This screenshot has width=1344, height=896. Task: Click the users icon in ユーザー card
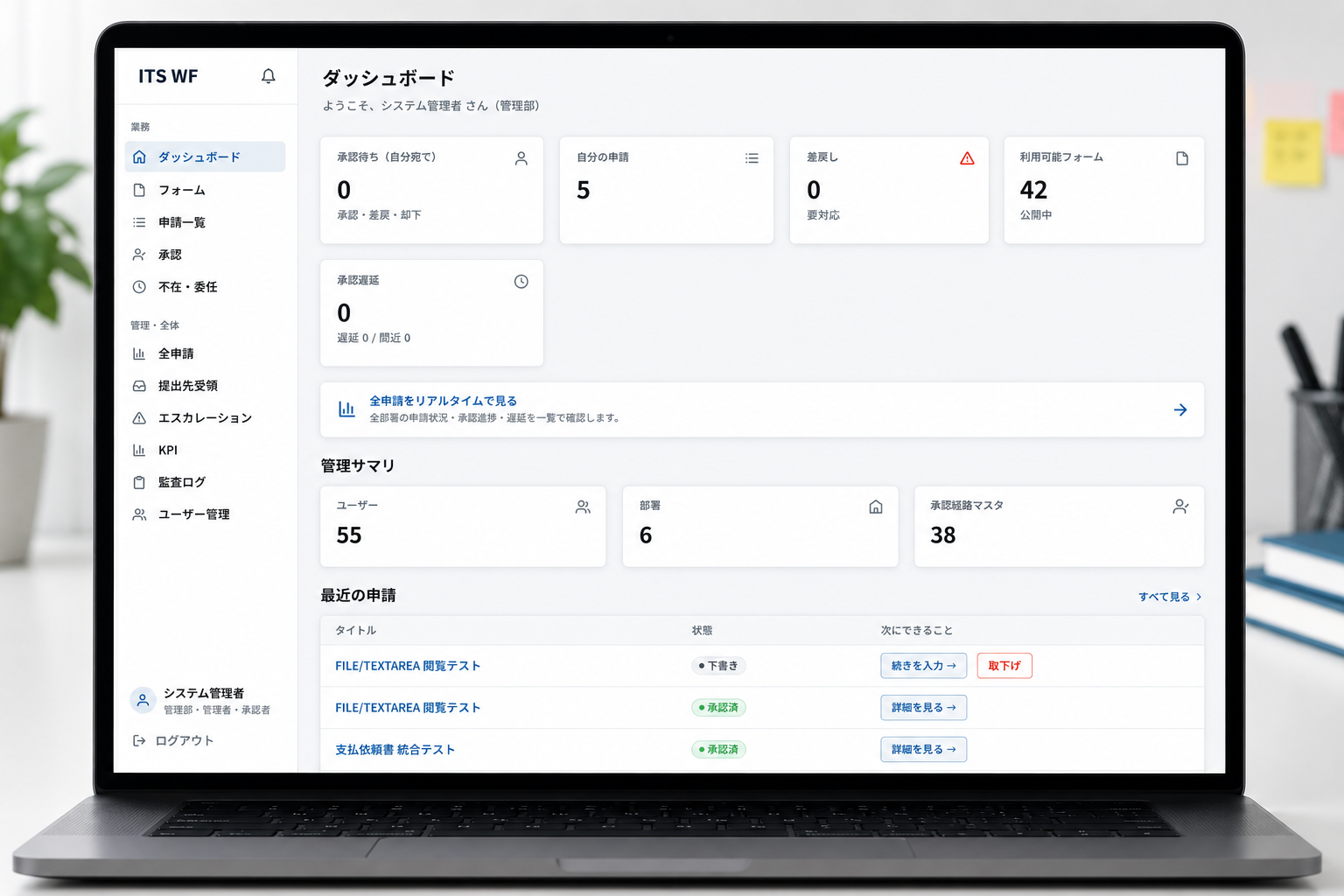[x=583, y=507]
